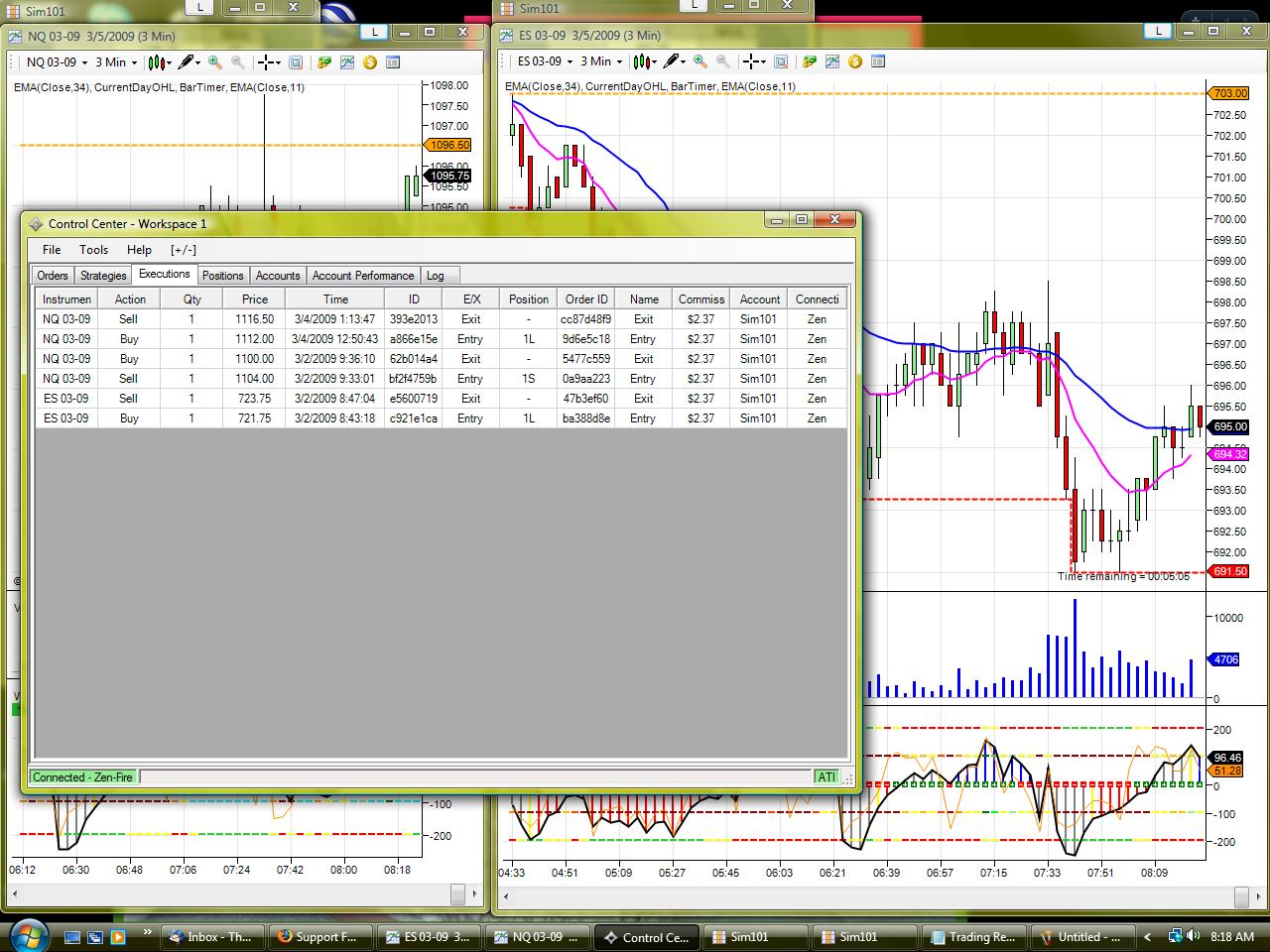This screenshot has height=952, width=1270.
Task: Sort by the Time column header
Action: (x=335, y=298)
